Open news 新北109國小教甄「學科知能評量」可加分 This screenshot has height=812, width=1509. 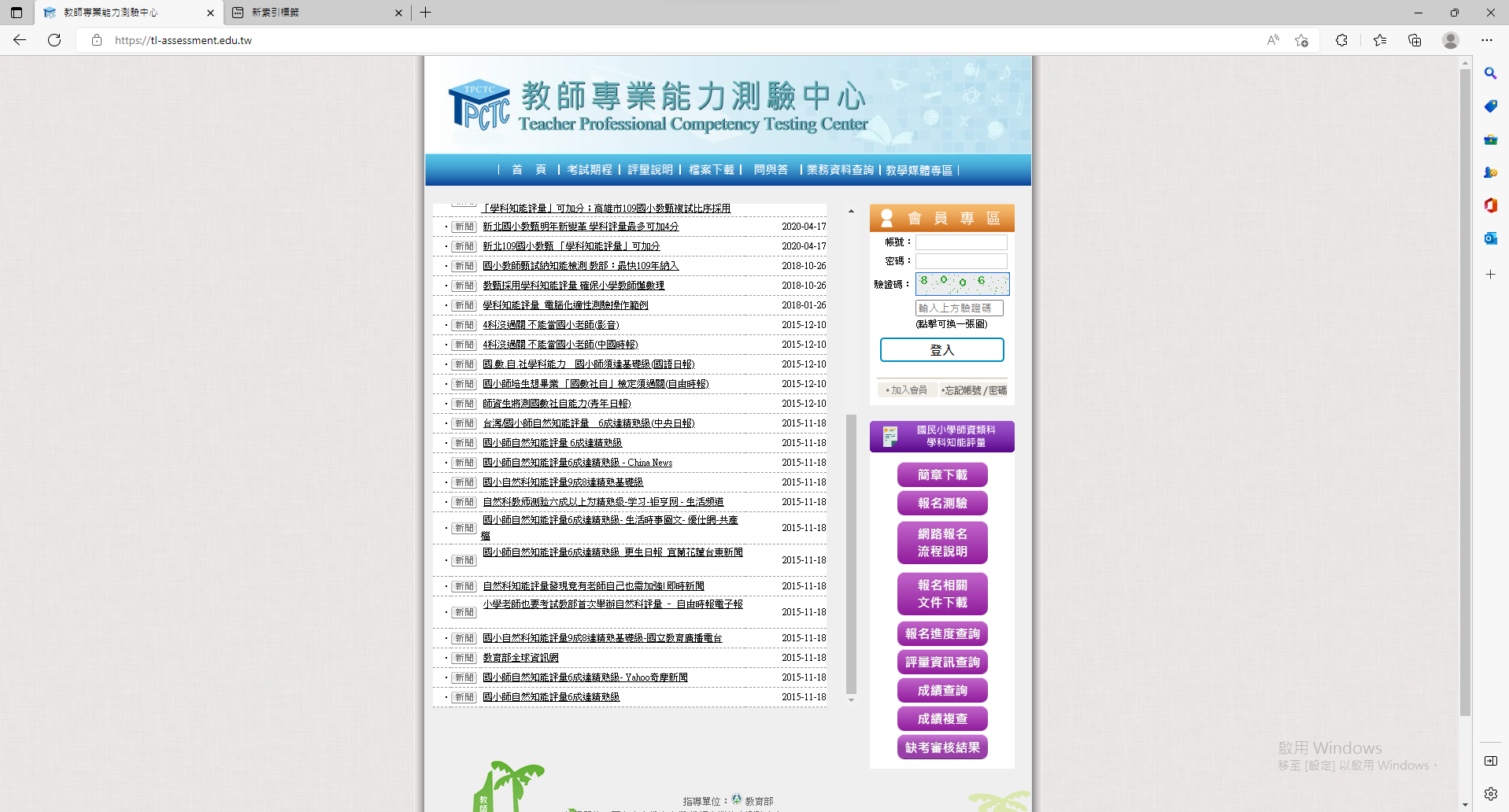(x=571, y=246)
